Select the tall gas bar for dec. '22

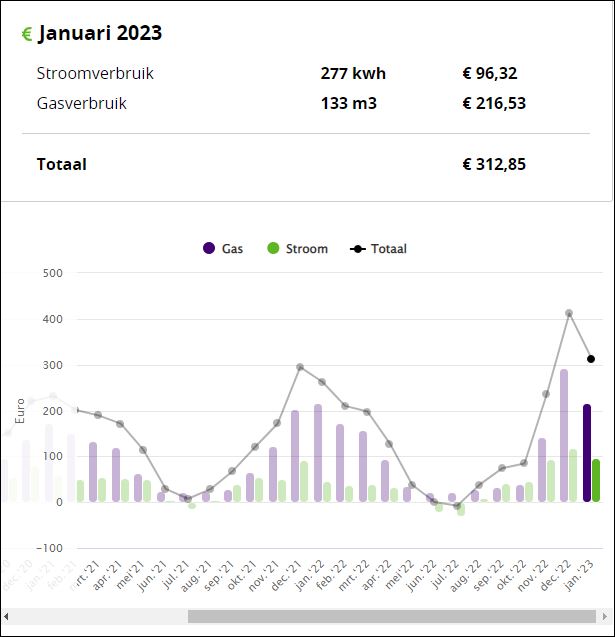tap(564, 435)
